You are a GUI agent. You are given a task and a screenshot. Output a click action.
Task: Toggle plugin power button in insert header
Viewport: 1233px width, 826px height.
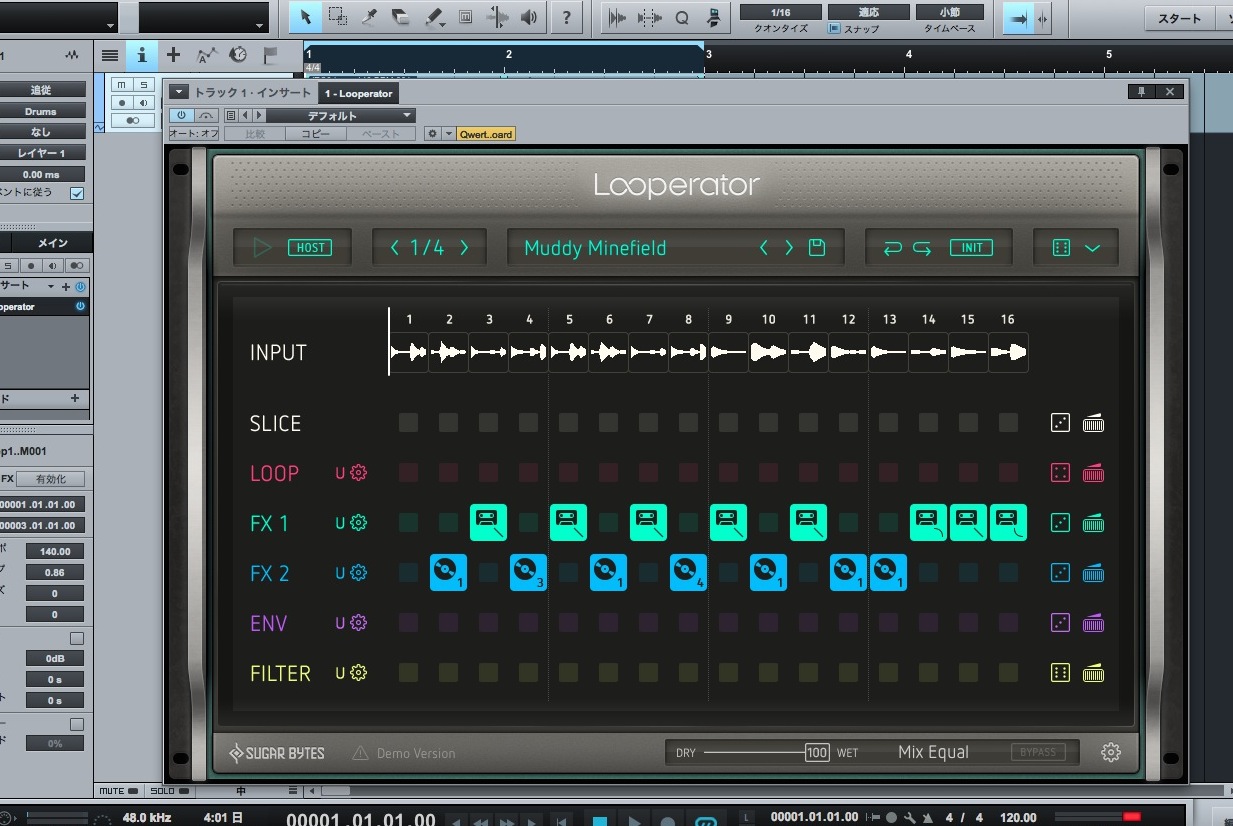tap(182, 116)
